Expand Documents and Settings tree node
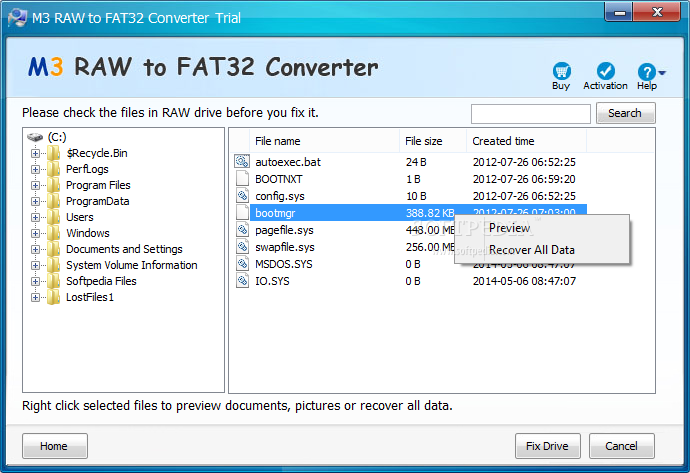The height and width of the screenshot is (473, 690). pyautogui.click(x=35, y=249)
